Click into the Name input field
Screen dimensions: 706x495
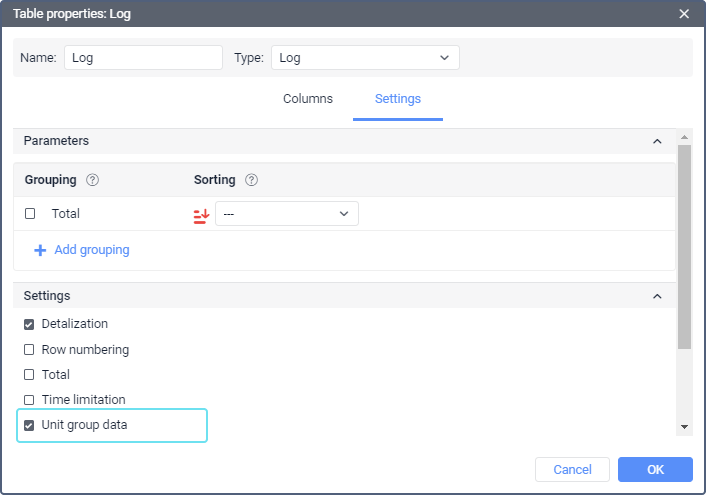(143, 58)
